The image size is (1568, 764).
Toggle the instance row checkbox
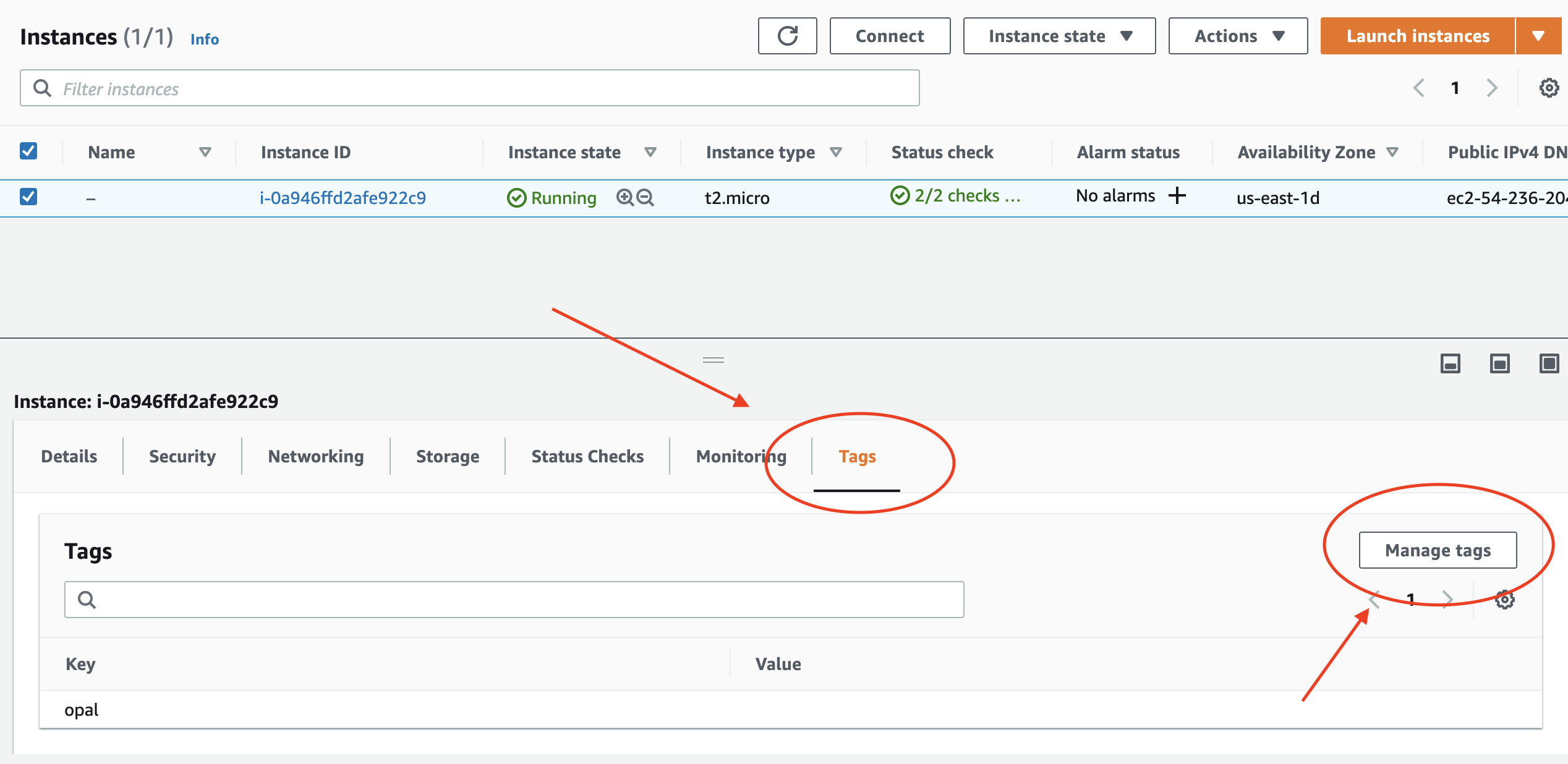pos(28,197)
